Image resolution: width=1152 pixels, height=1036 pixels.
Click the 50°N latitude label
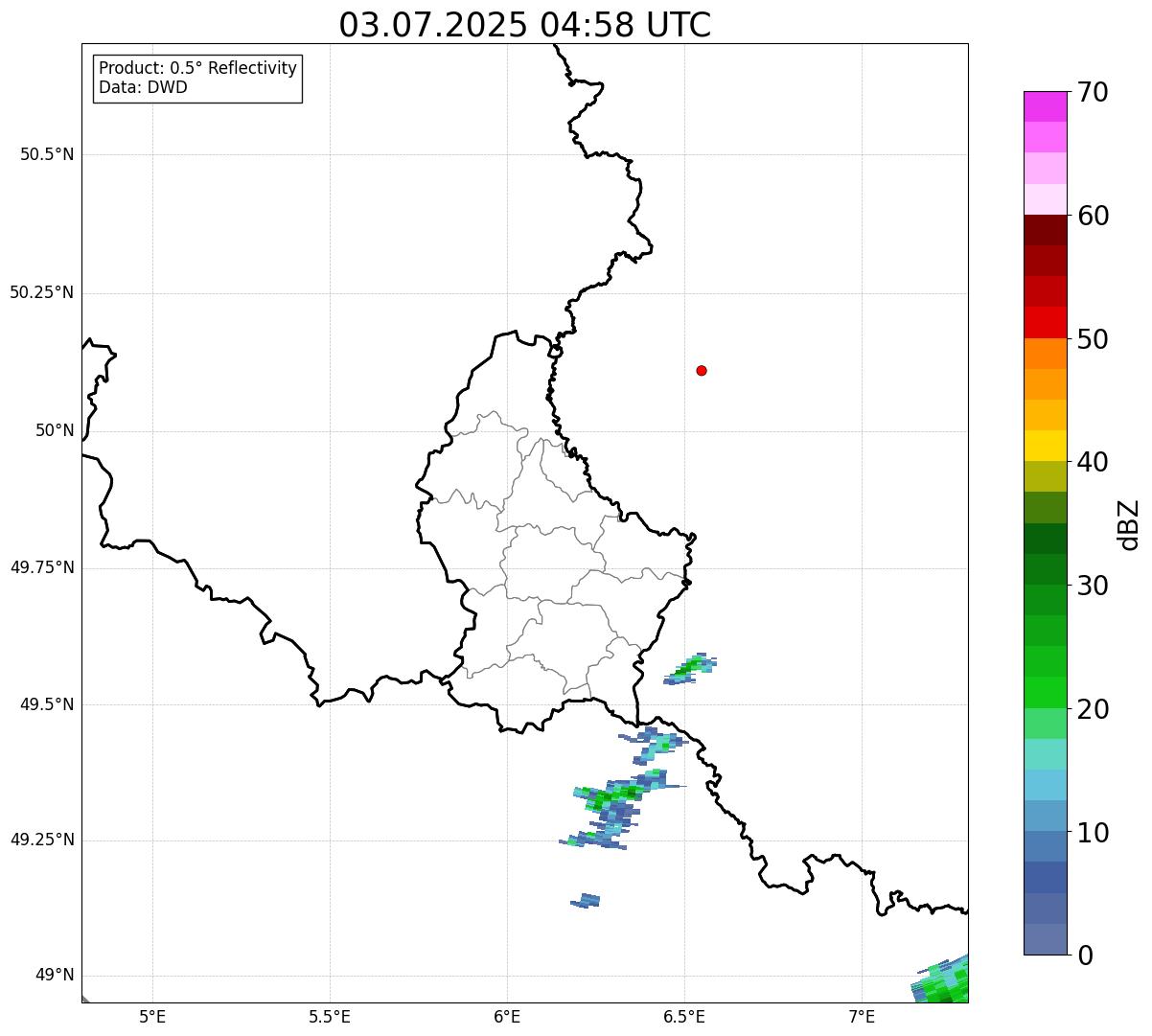coord(55,430)
